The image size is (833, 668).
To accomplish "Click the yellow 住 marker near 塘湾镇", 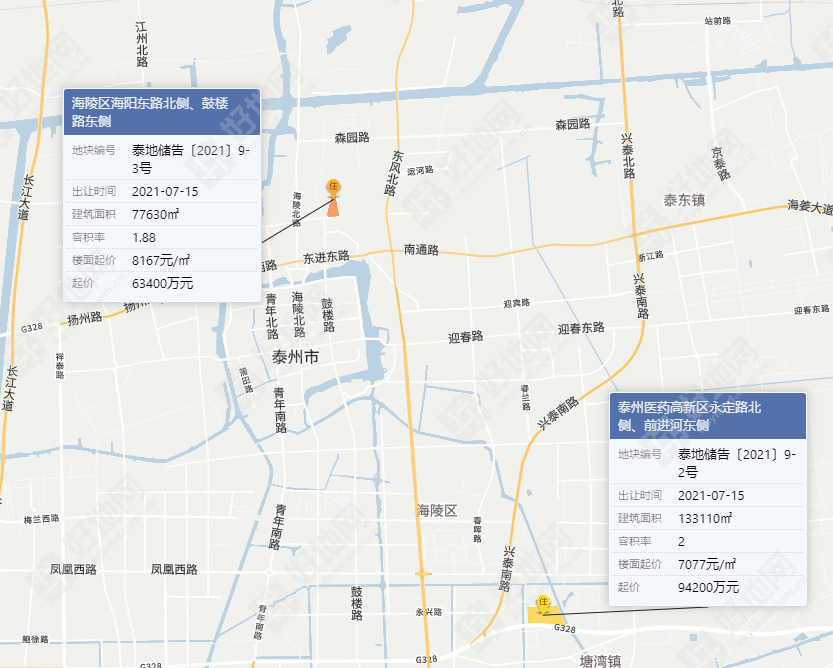I will pyautogui.click(x=543, y=601).
